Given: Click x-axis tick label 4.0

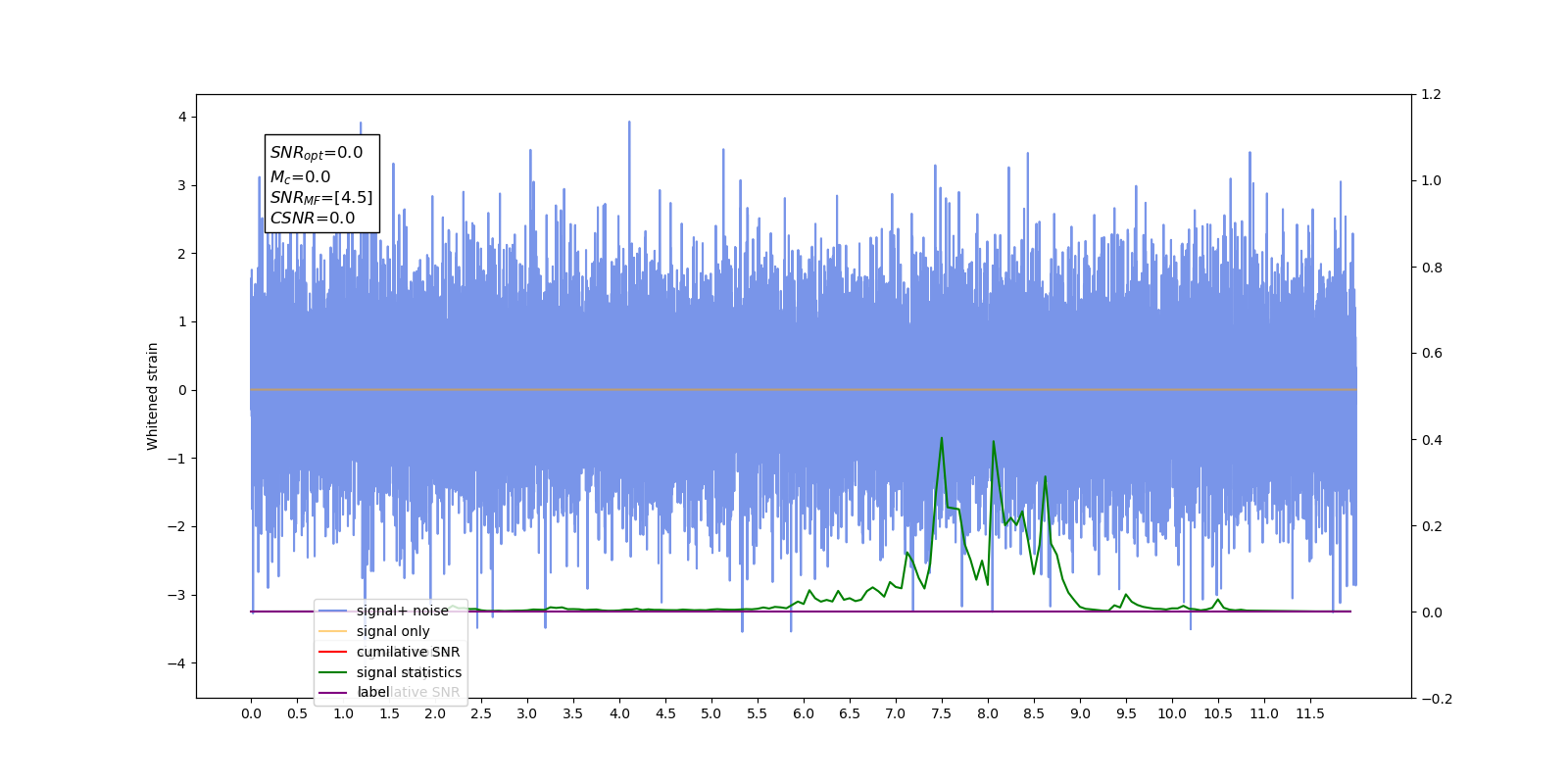Looking at the screenshot, I should (619, 713).
